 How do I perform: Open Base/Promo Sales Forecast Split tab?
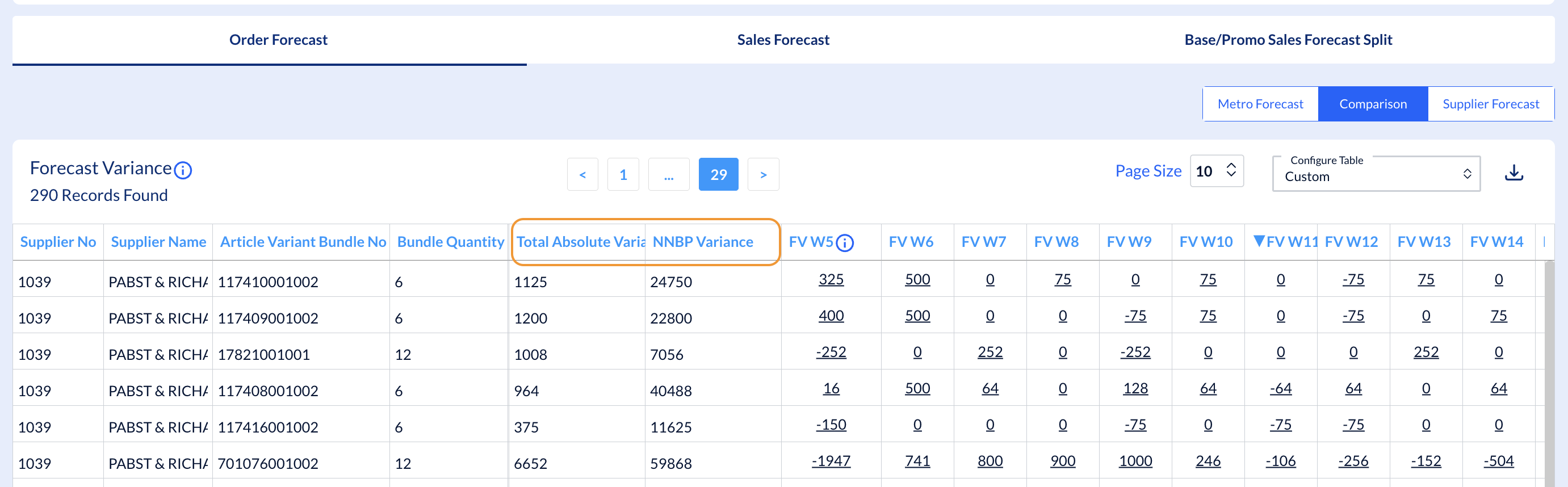pyautogui.click(x=1288, y=40)
